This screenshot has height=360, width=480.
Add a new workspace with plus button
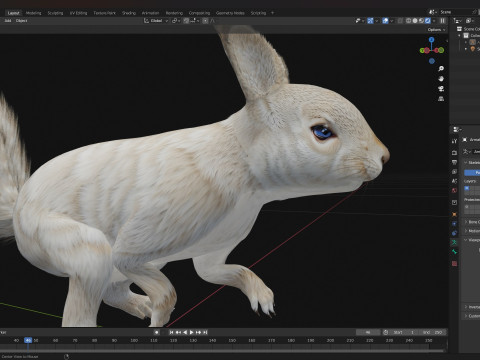pyautogui.click(x=272, y=13)
